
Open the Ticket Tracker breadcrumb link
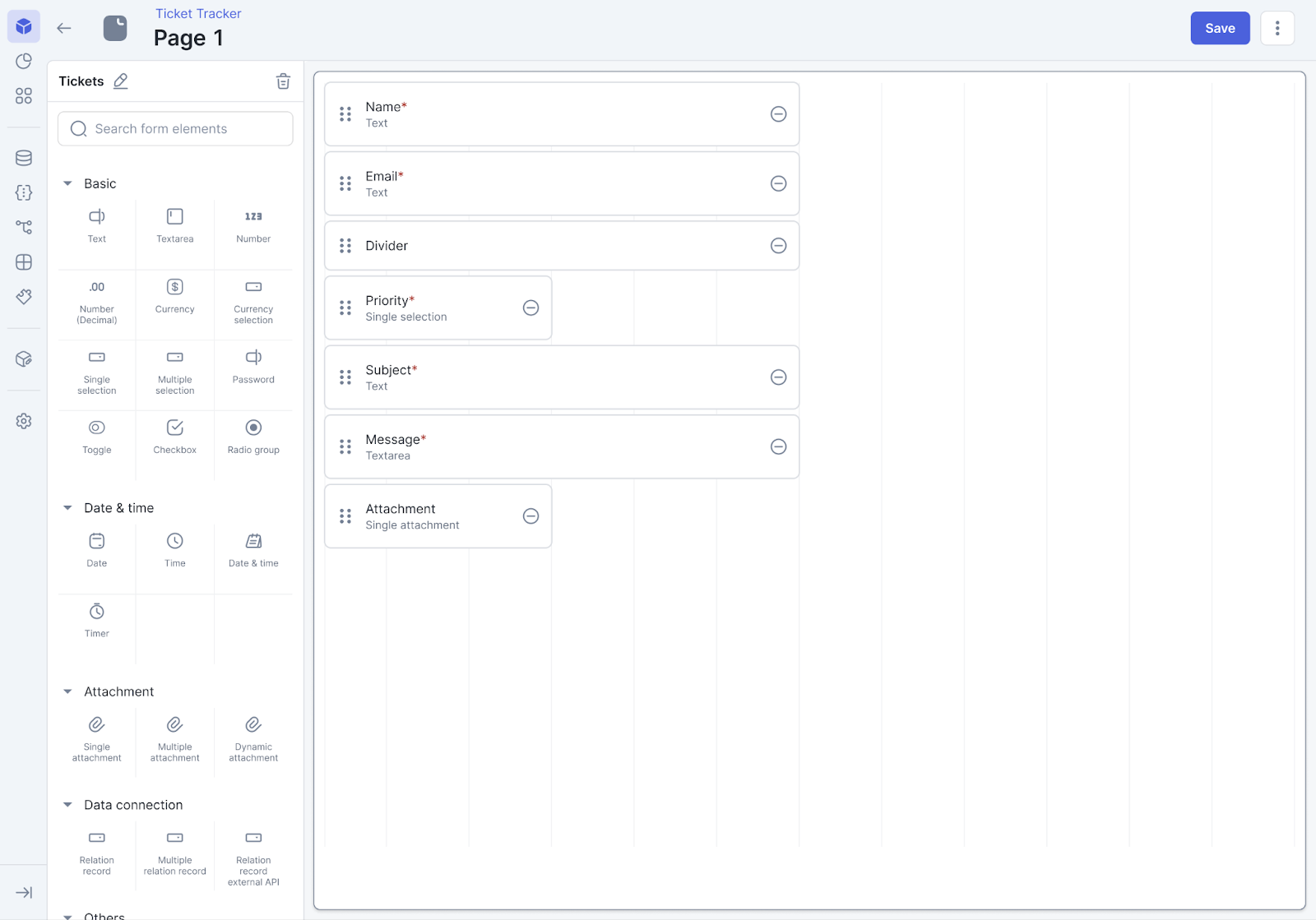click(198, 13)
